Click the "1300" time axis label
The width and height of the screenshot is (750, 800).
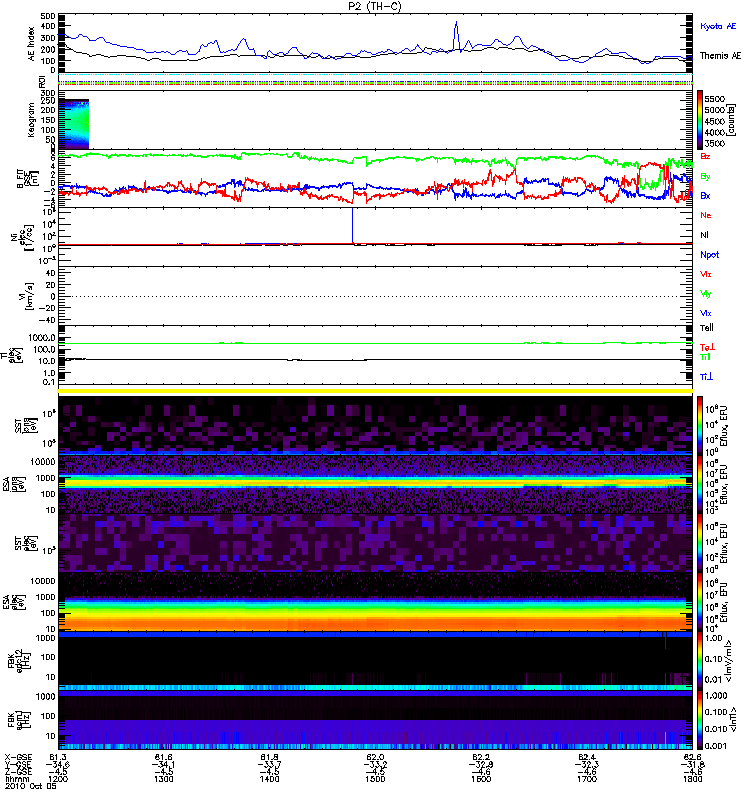(163, 779)
